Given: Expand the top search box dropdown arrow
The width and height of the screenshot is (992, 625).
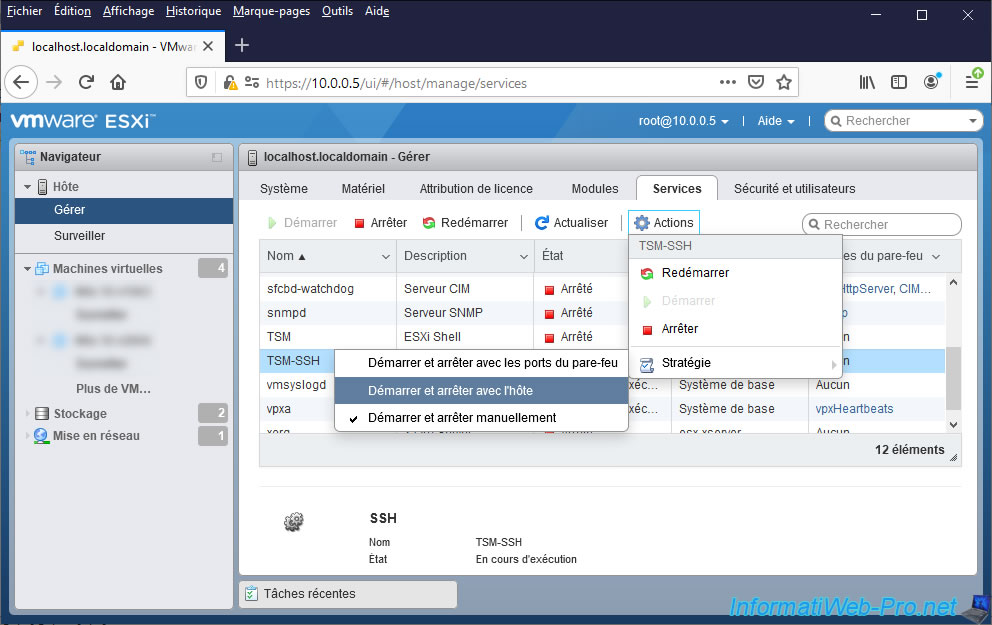Looking at the screenshot, I should pos(972,121).
